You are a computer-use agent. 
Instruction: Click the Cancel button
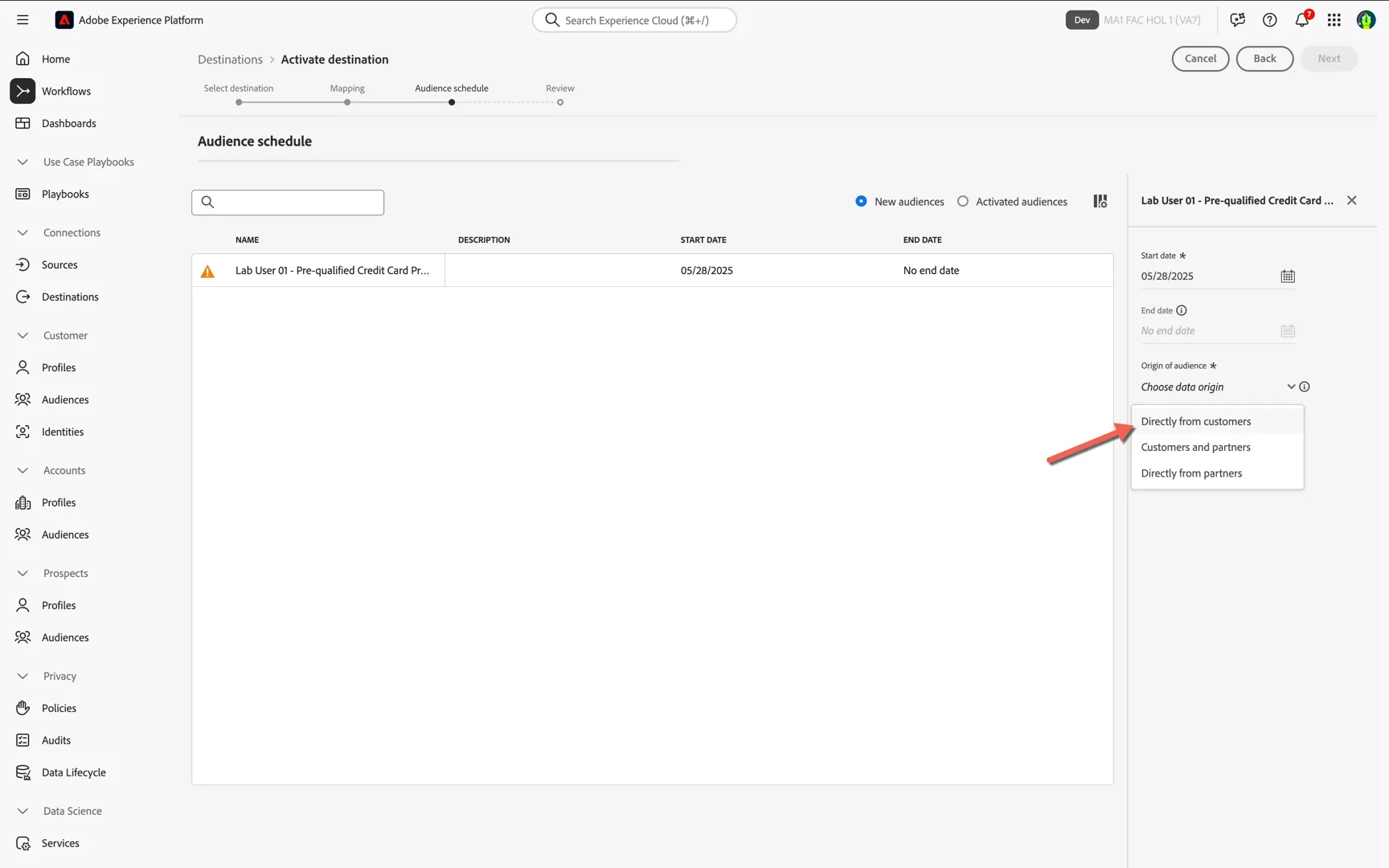pos(1200,59)
